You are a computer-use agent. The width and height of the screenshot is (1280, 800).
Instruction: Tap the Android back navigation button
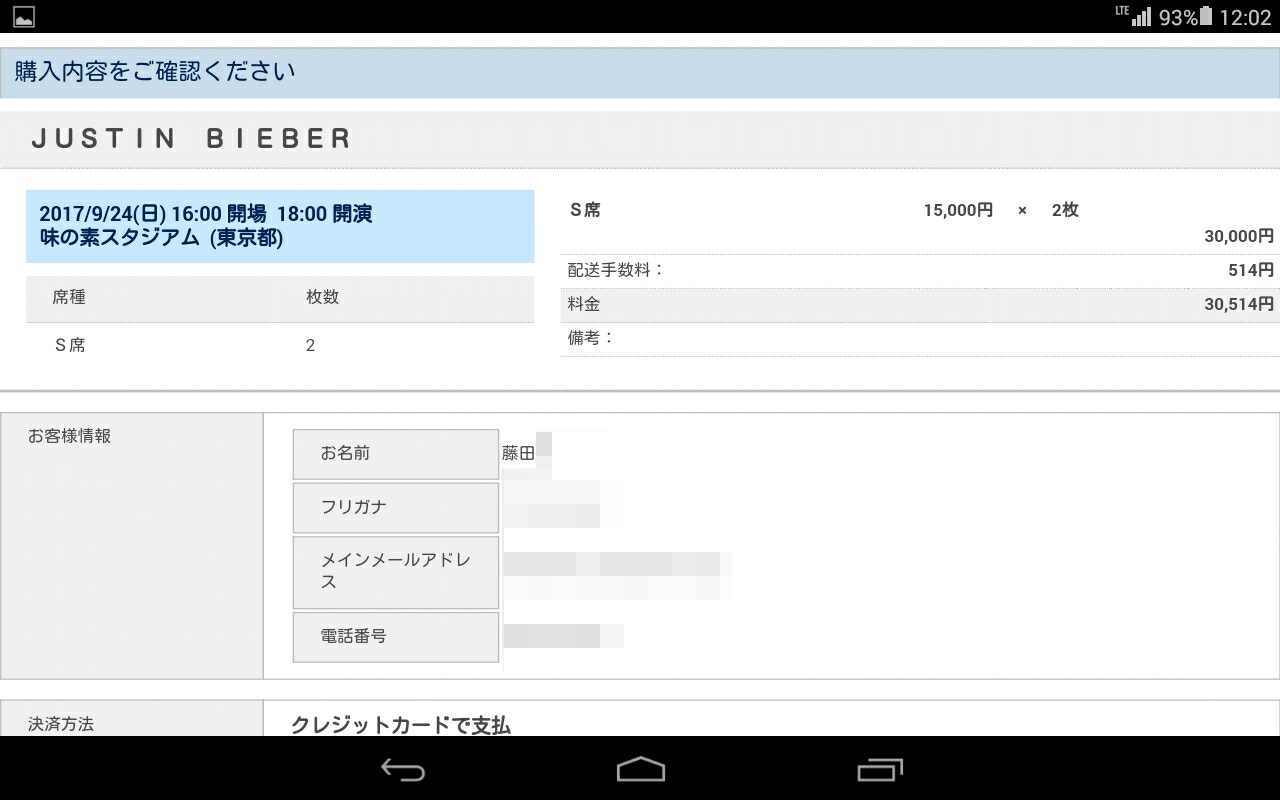403,769
